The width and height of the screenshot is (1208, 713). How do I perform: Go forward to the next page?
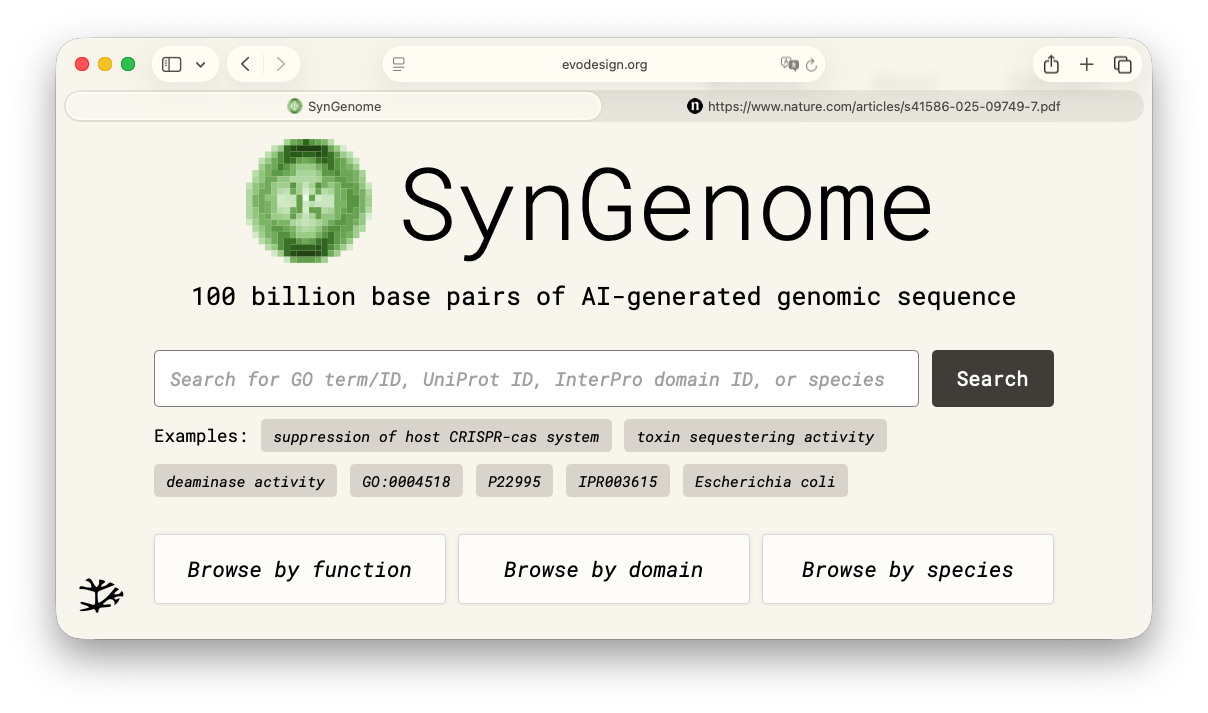281,64
